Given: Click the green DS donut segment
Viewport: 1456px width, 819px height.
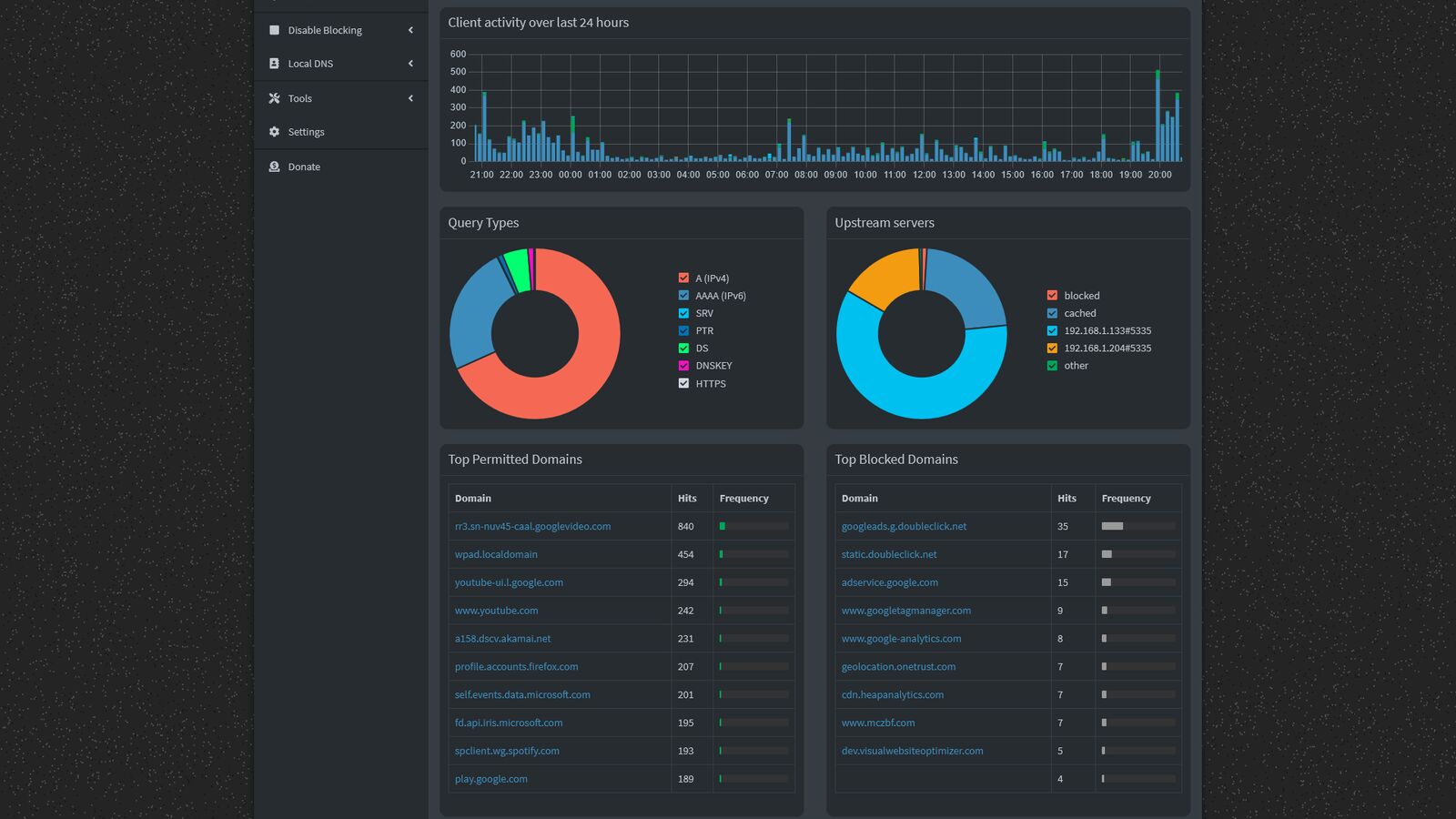Looking at the screenshot, I should coord(517,270).
